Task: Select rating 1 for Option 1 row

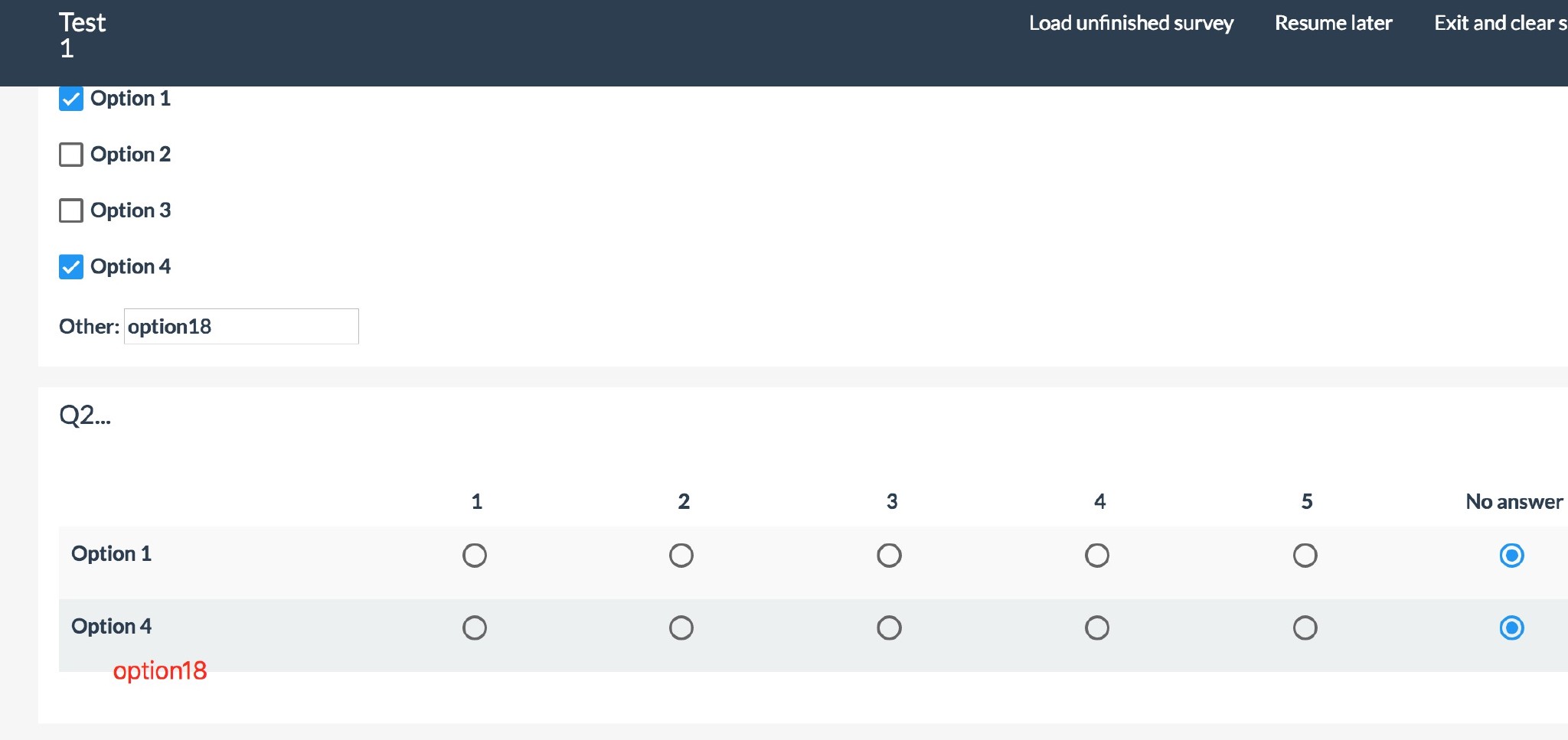Action: coord(475,556)
